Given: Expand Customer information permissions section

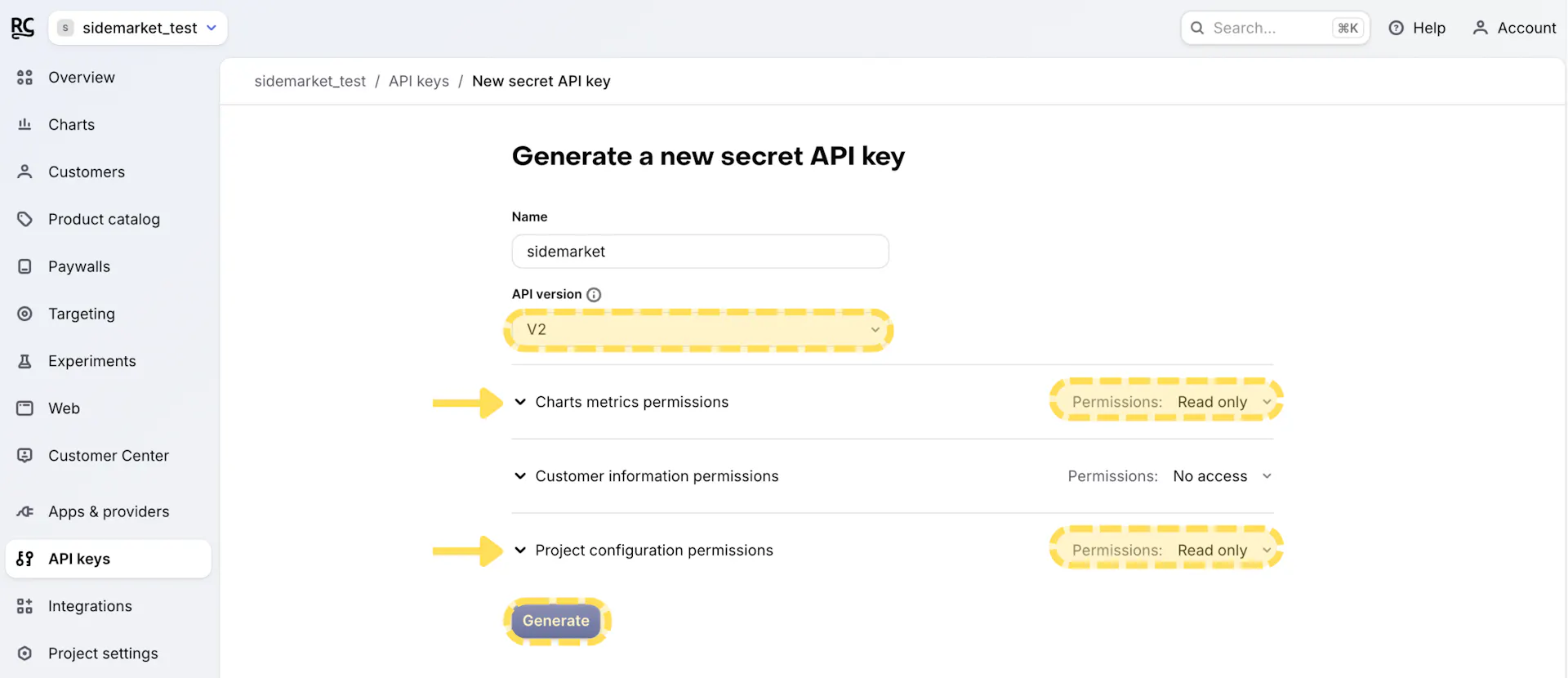Looking at the screenshot, I should tap(520, 476).
